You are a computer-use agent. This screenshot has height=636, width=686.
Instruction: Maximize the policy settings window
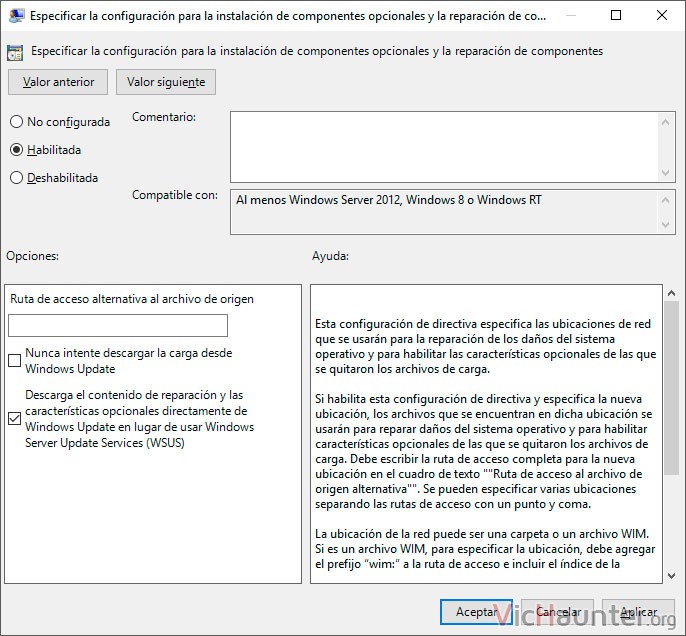616,15
